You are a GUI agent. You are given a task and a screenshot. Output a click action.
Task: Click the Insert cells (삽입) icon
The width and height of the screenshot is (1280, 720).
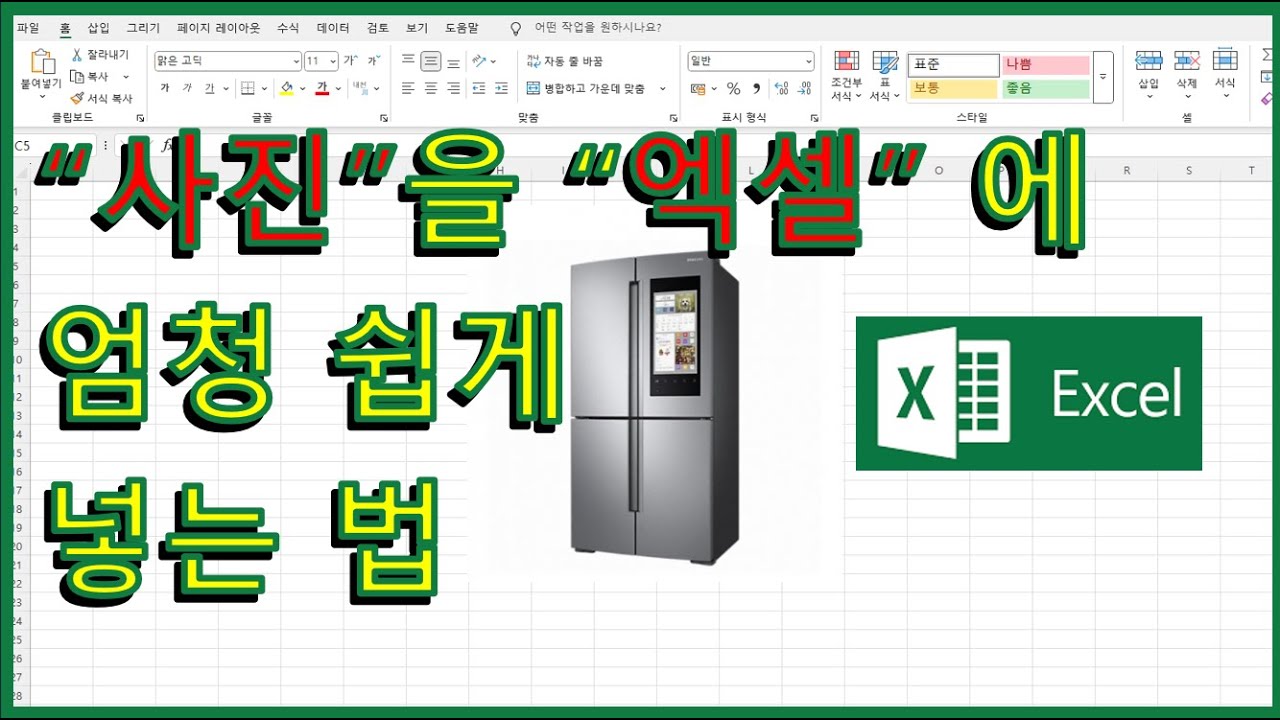1149,60
